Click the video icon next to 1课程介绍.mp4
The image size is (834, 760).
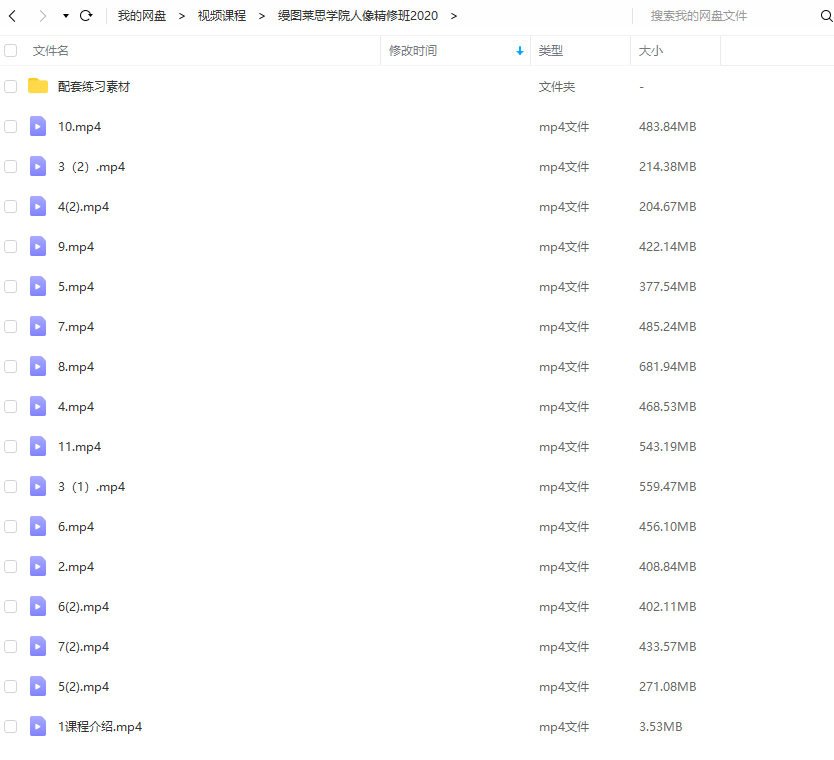tap(37, 726)
